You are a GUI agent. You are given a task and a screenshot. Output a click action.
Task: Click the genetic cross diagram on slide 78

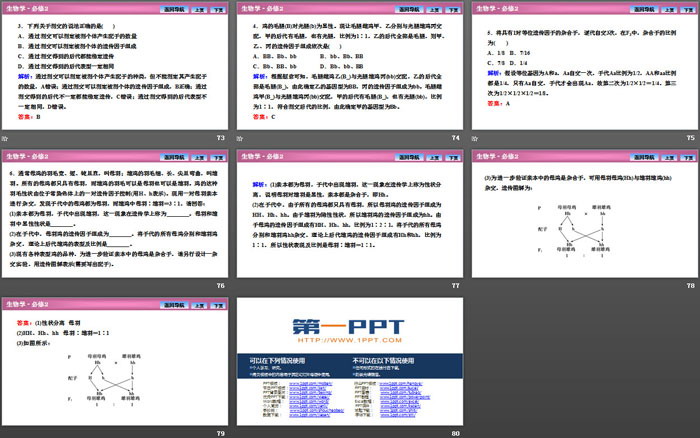coord(580,236)
